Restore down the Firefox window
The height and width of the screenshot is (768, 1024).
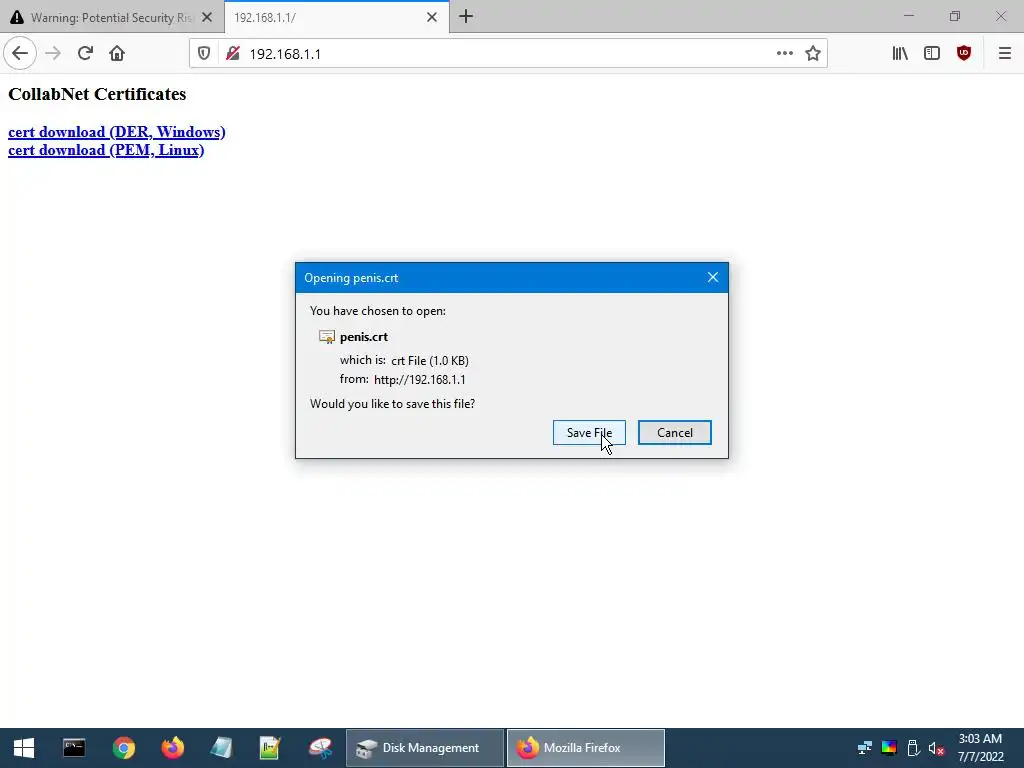[955, 16]
